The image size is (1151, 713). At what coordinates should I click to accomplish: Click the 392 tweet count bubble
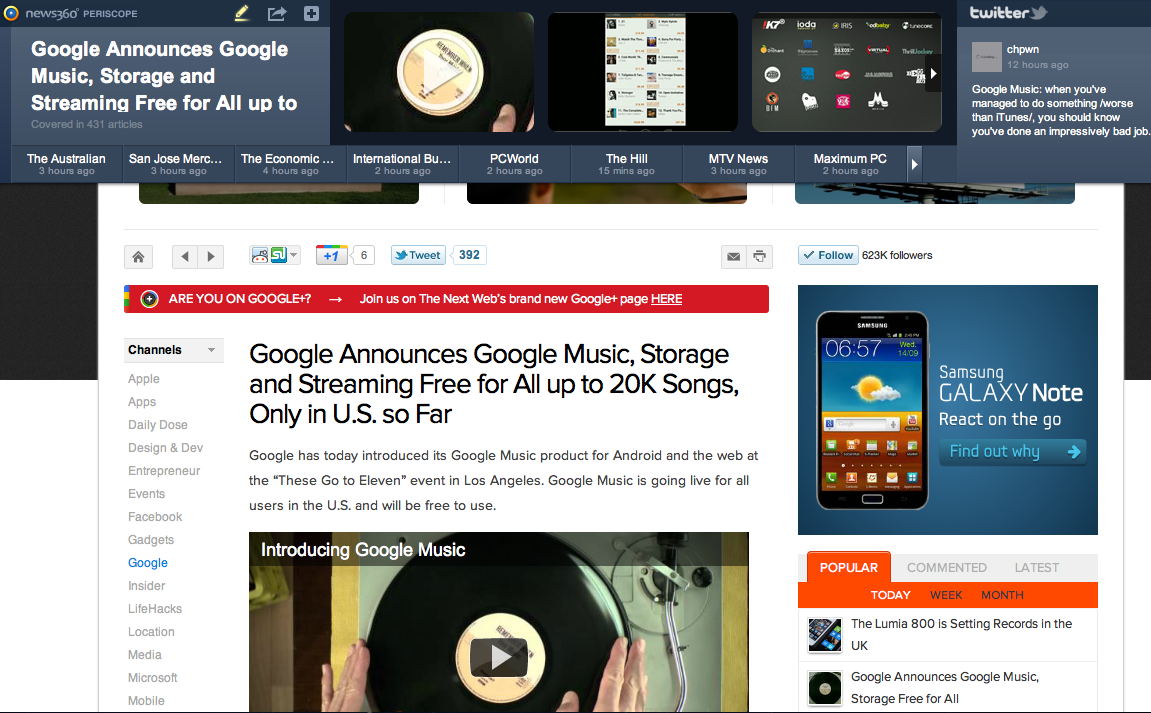[469, 255]
